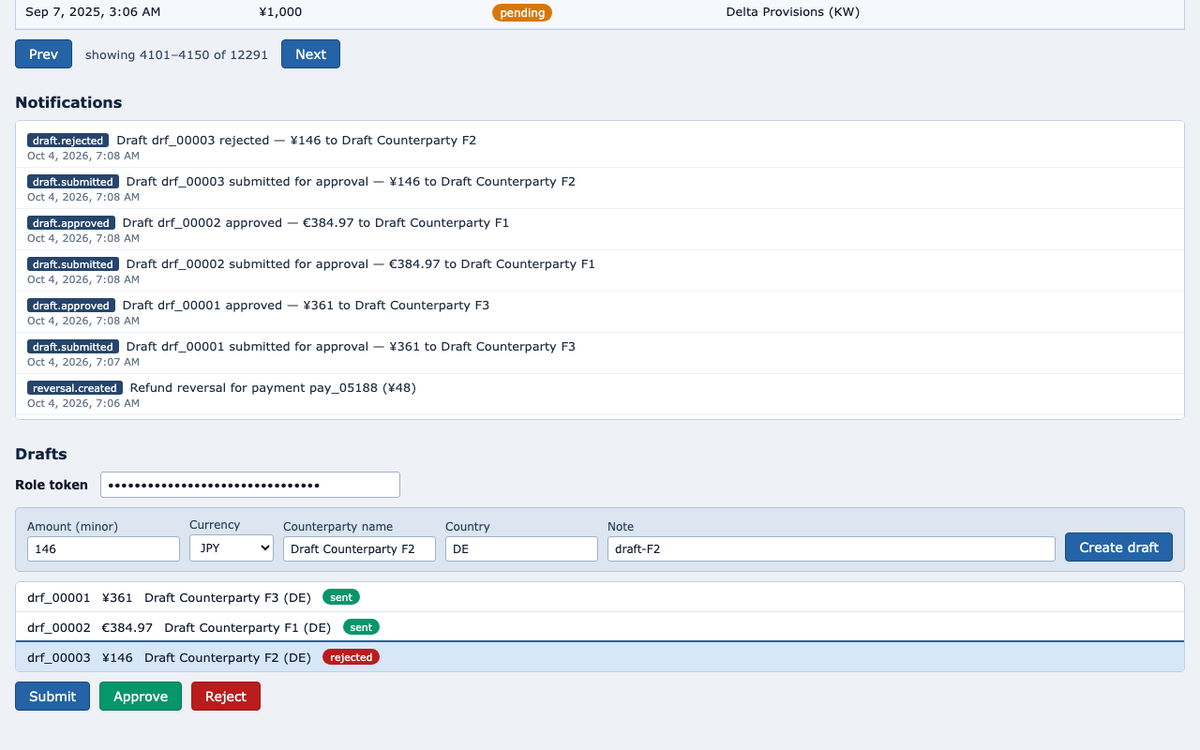Screen dimensions: 1200x750
Task: Click the sent badge on drf_00002
Action: coord(361,627)
